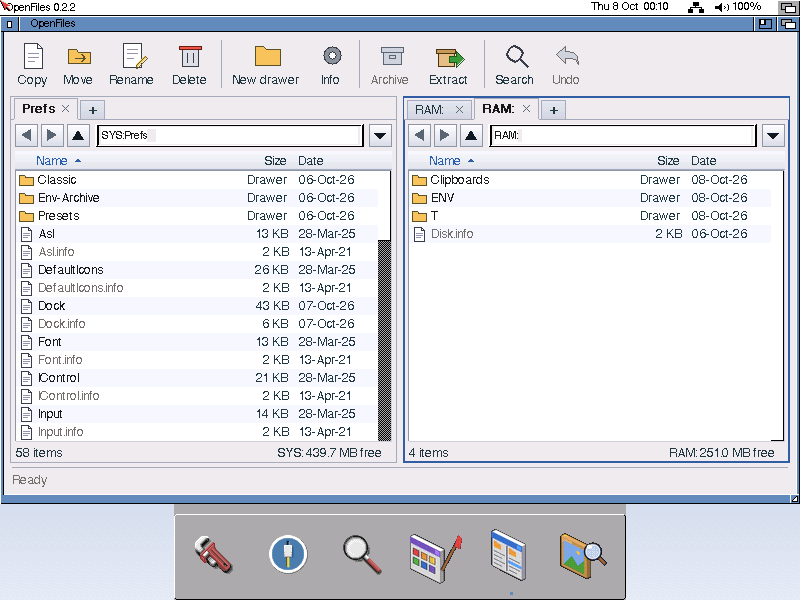Click the Delete trash icon
Image resolution: width=800 pixels, height=600 pixels.
tap(189, 64)
